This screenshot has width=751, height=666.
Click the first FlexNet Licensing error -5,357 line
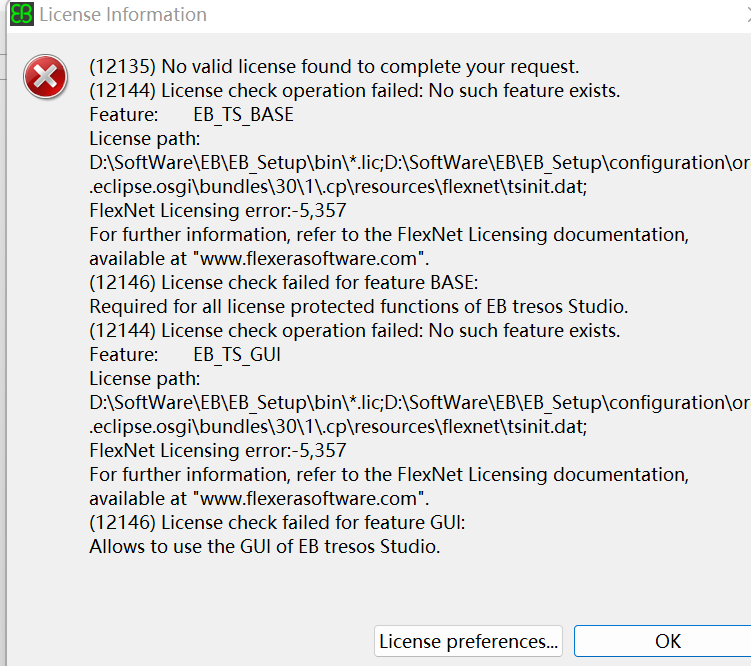(x=218, y=210)
